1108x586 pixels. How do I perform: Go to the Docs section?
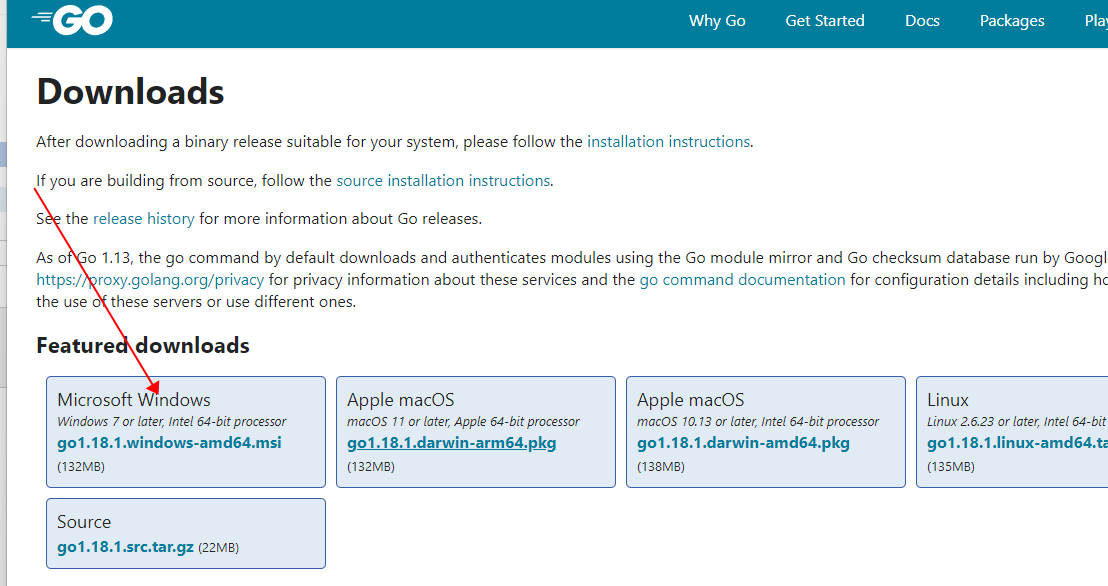coord(922,21)
